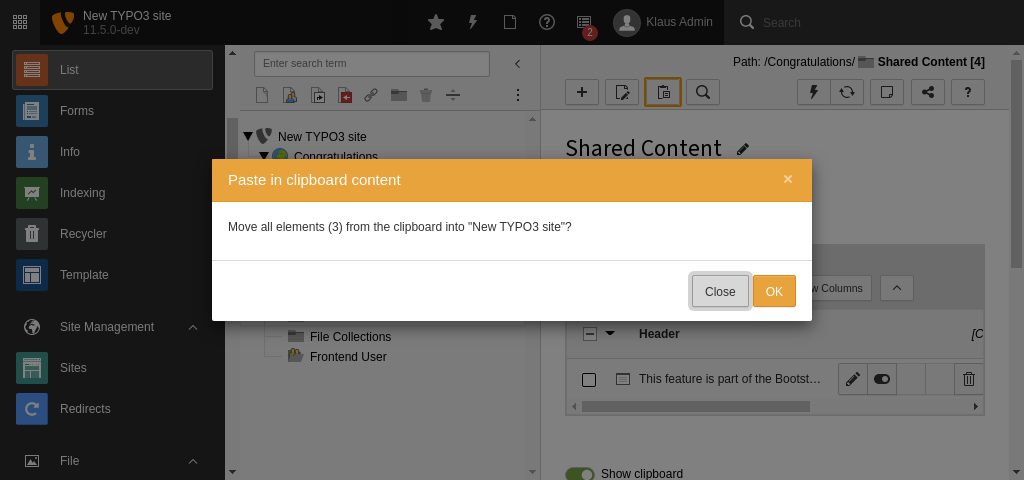Open the Redirects module

112,409
